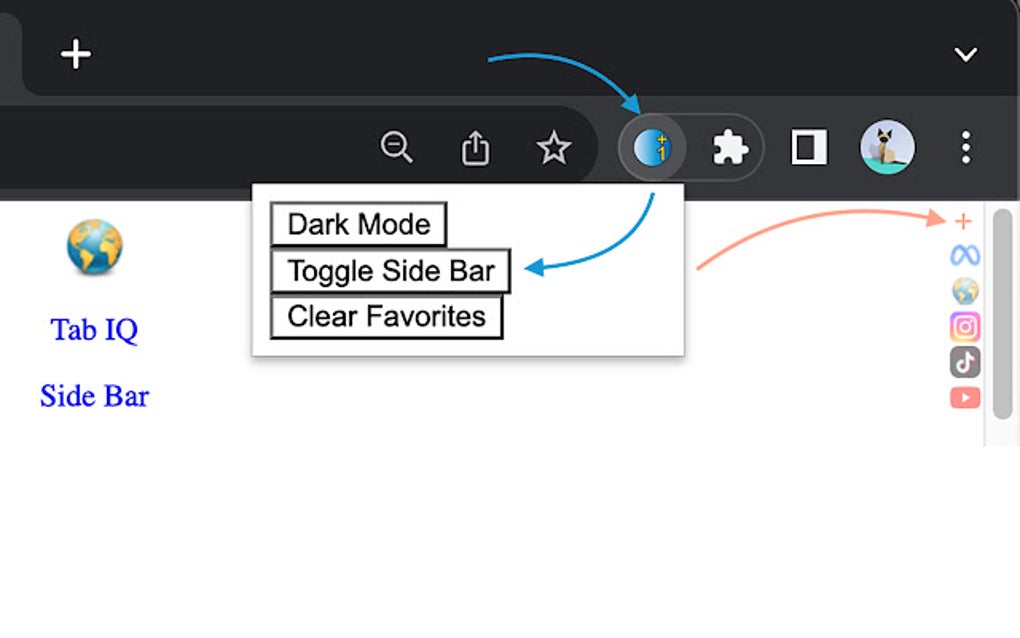The height and width of the screenshot is (638, 1020).
Task: Click the Instagram icon in the sidebar
Action: pyautogui.click(x=963, y=326)
